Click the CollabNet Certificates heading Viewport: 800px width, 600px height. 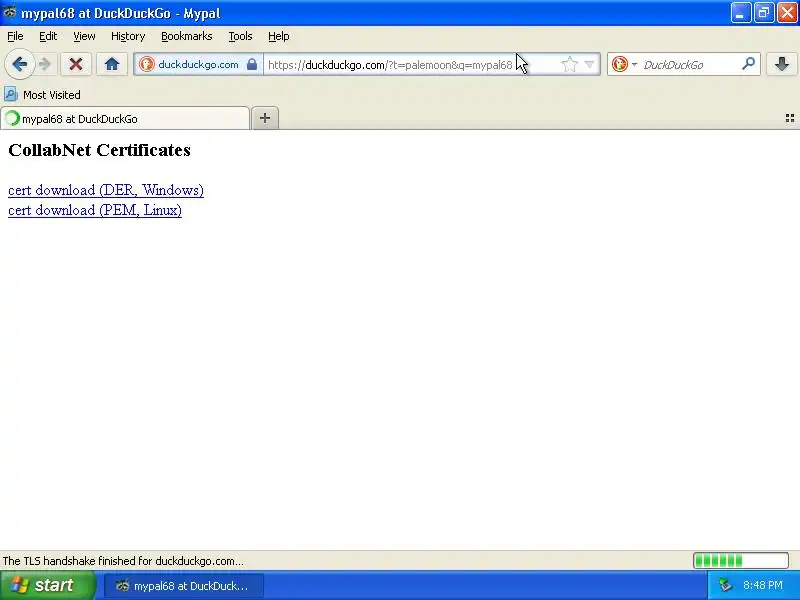tap(99, 150)
